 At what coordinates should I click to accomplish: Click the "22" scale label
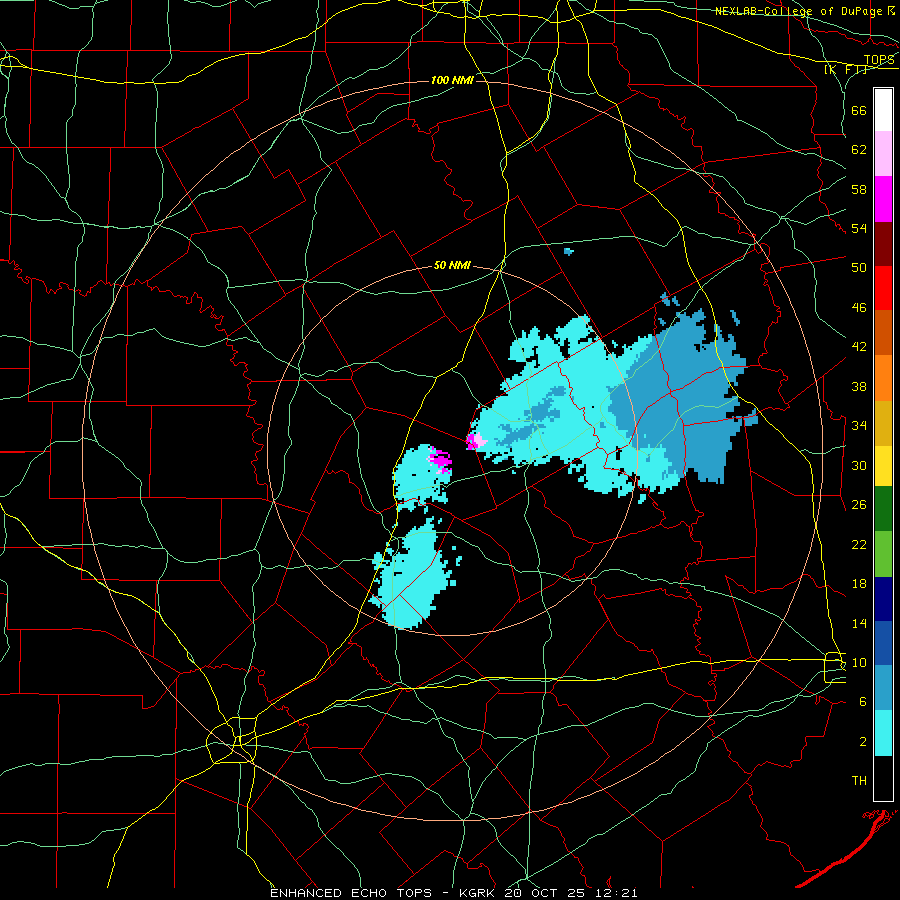(859, 544)
